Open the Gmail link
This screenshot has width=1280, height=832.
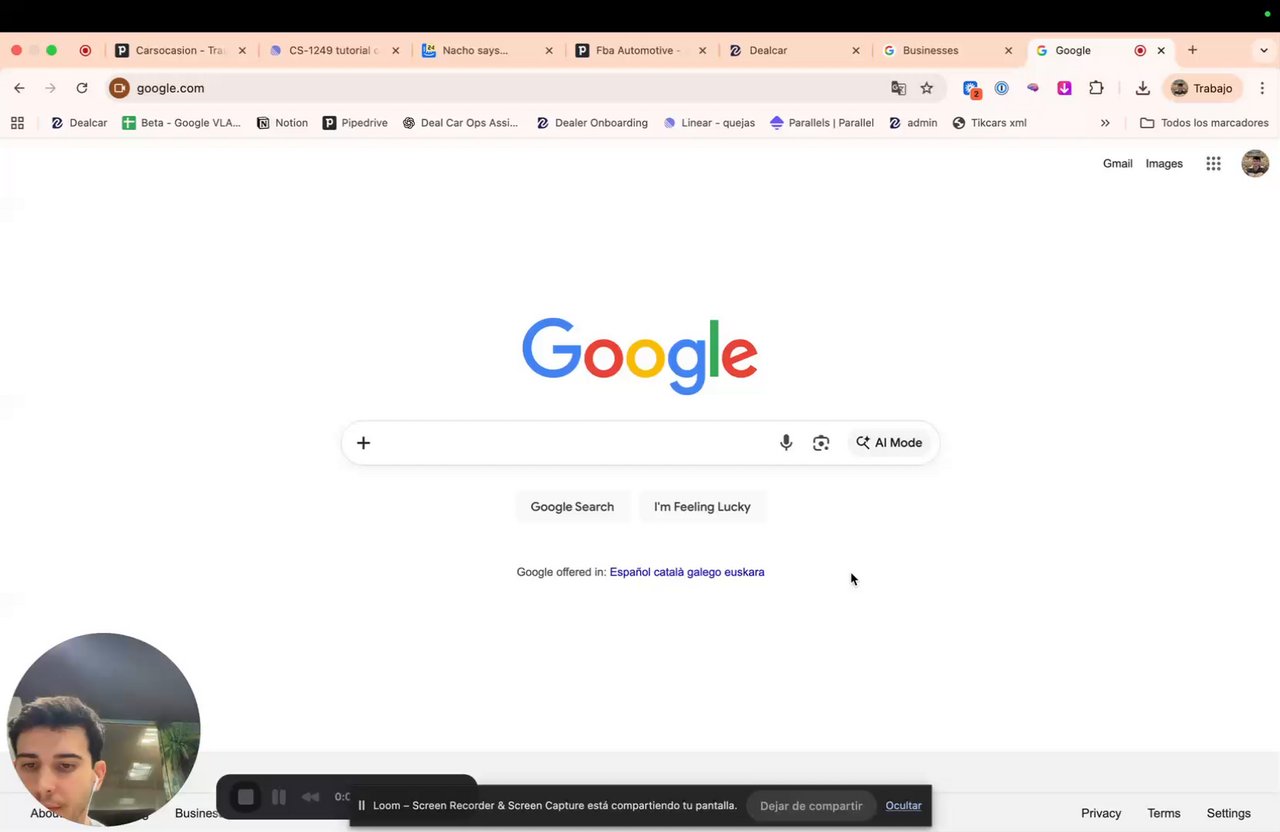pos(1117,164)
